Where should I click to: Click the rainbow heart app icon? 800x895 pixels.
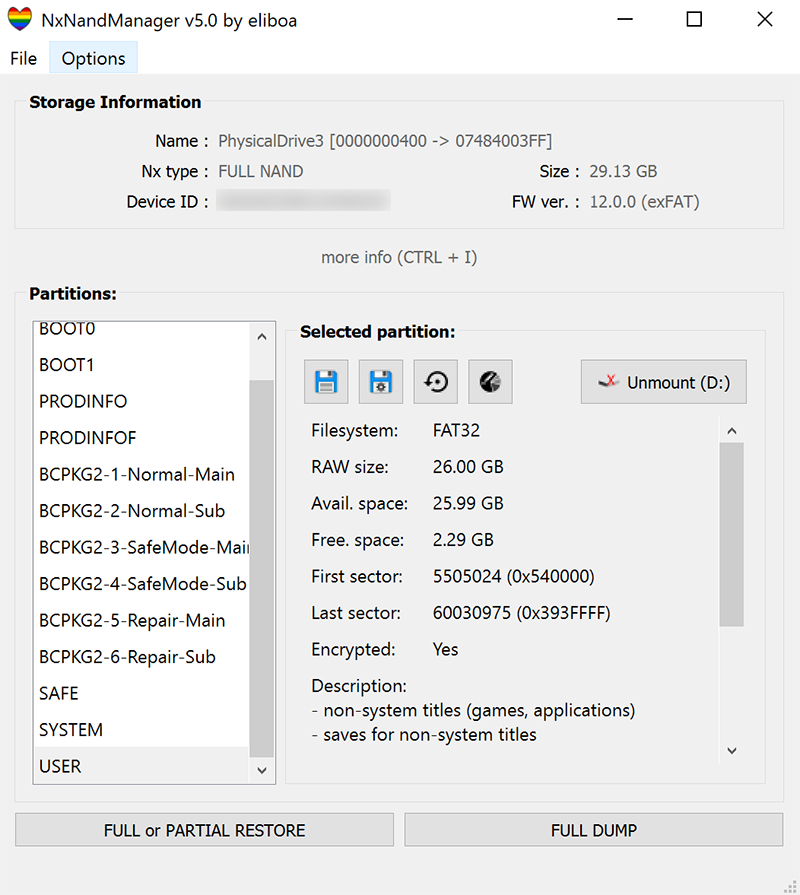20,20
